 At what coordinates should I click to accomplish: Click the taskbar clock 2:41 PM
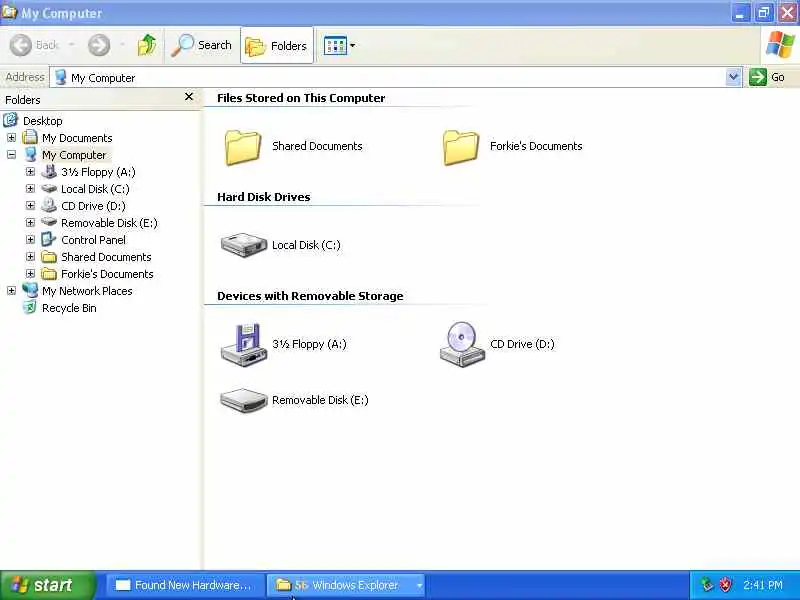763,585
